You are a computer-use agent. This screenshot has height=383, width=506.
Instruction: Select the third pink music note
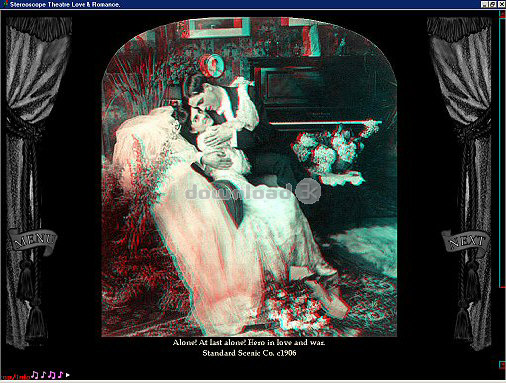(x=52, y=375)
